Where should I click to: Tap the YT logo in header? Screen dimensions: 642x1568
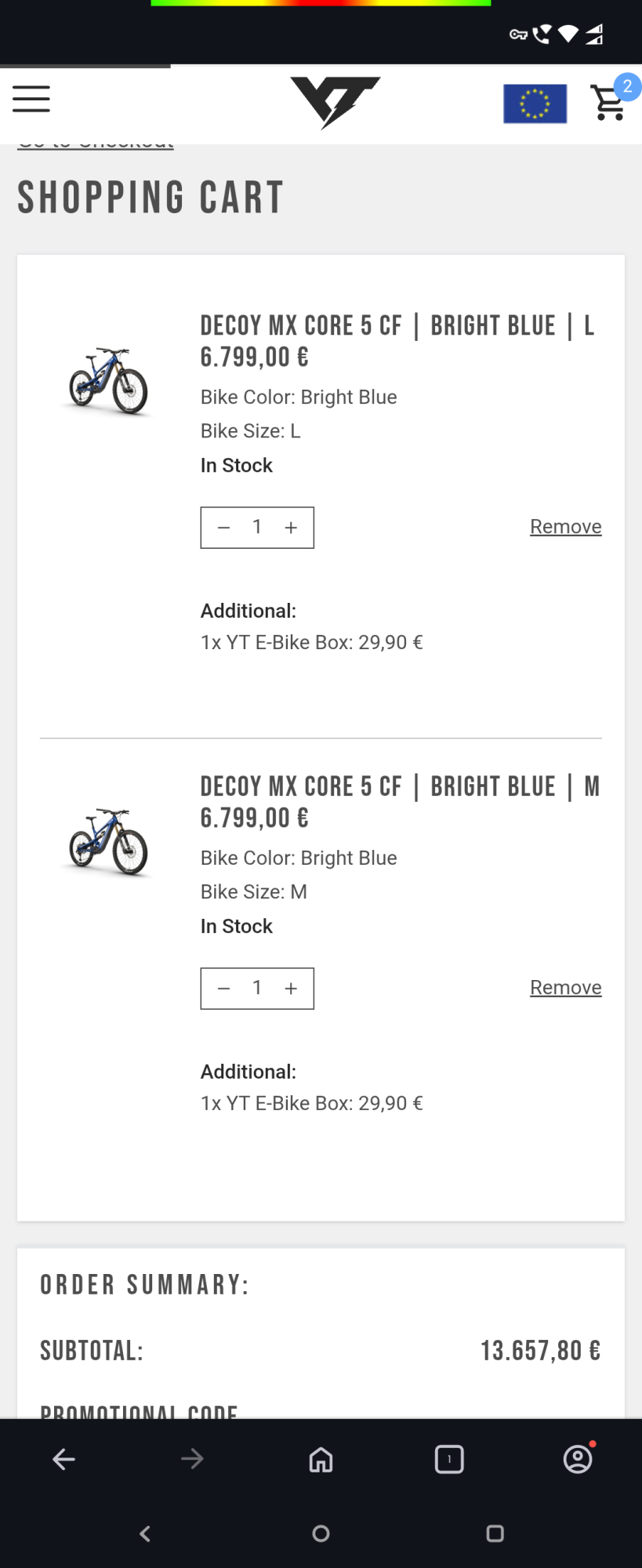click(335, 102)
